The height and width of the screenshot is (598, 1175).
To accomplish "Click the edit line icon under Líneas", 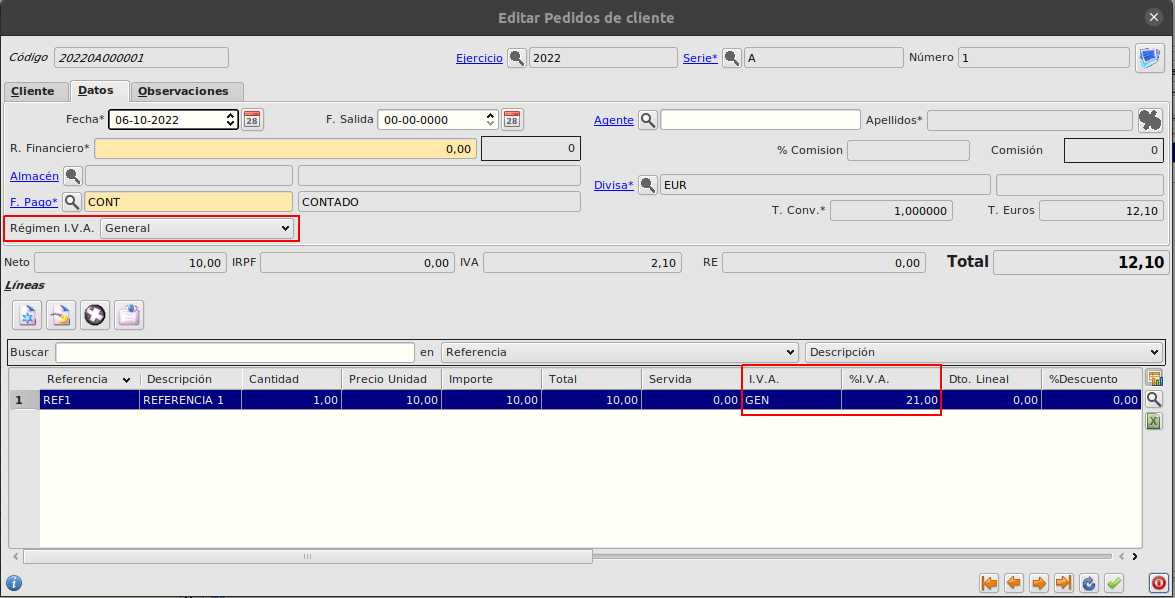I will (x=61, y=315).
